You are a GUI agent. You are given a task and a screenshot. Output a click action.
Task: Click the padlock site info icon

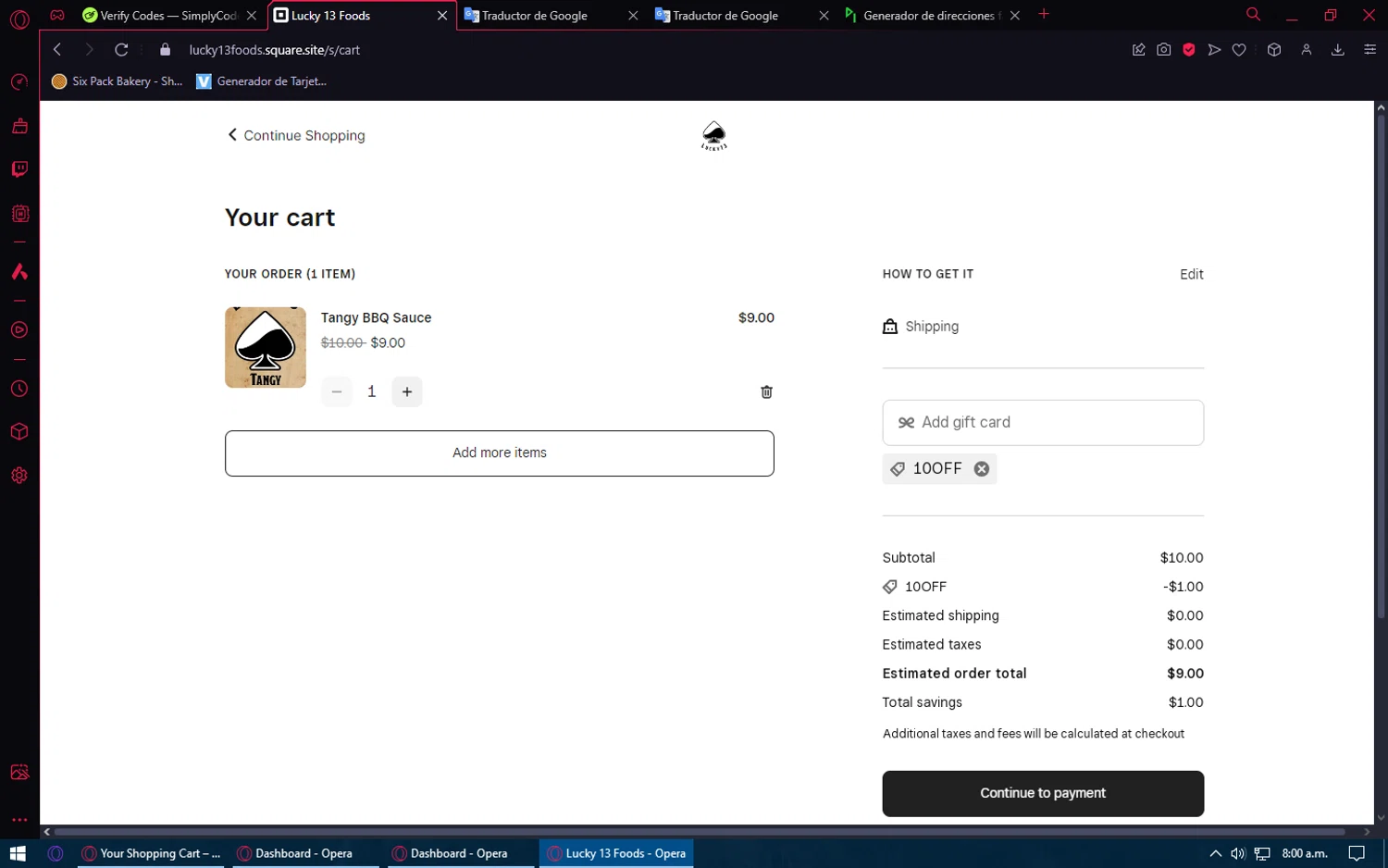click(x=165, y=50)
